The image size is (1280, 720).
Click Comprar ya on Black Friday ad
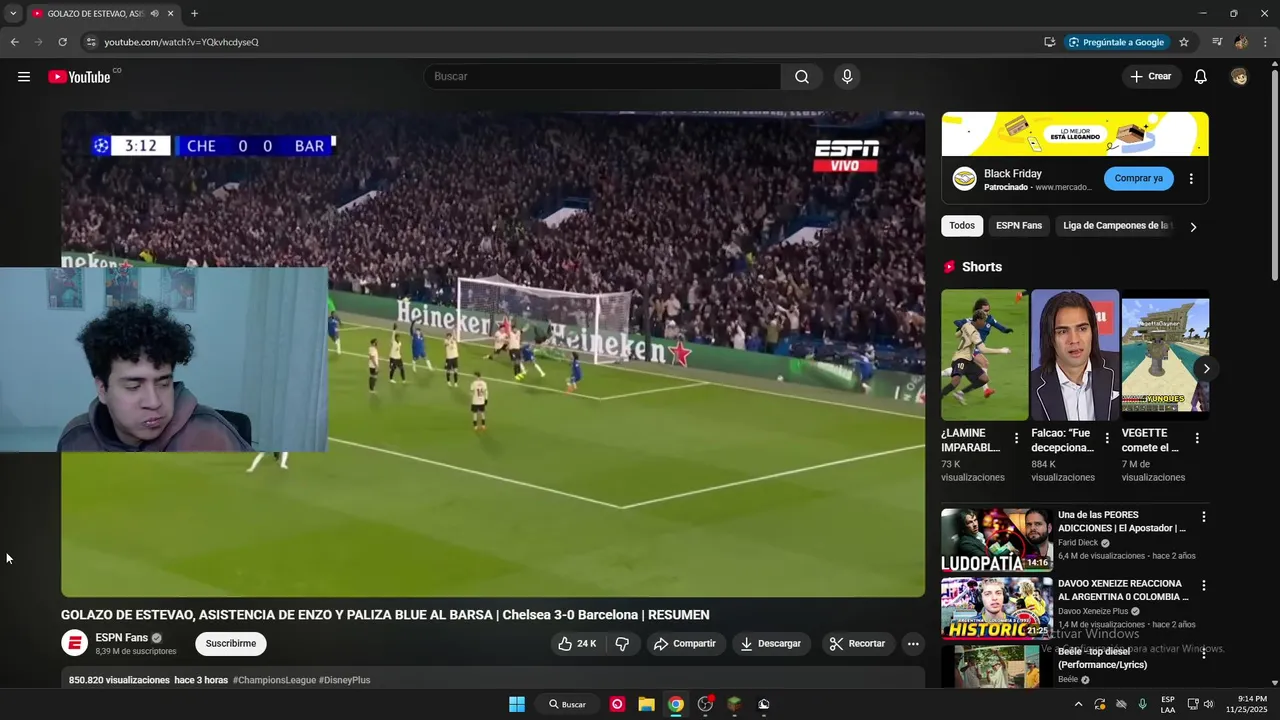[x=1139, y=178]
